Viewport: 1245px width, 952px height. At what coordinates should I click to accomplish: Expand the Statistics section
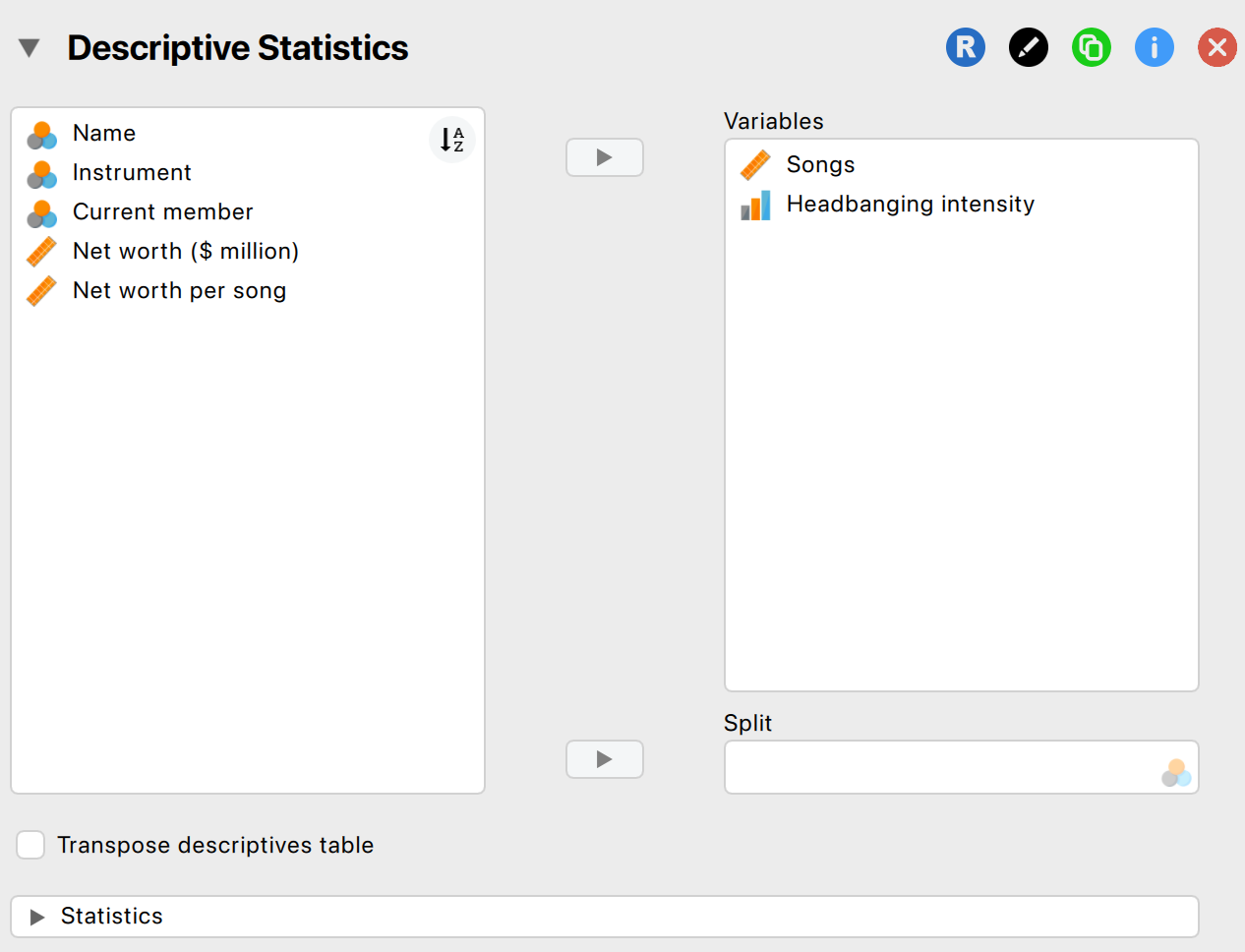click(38, 917)
